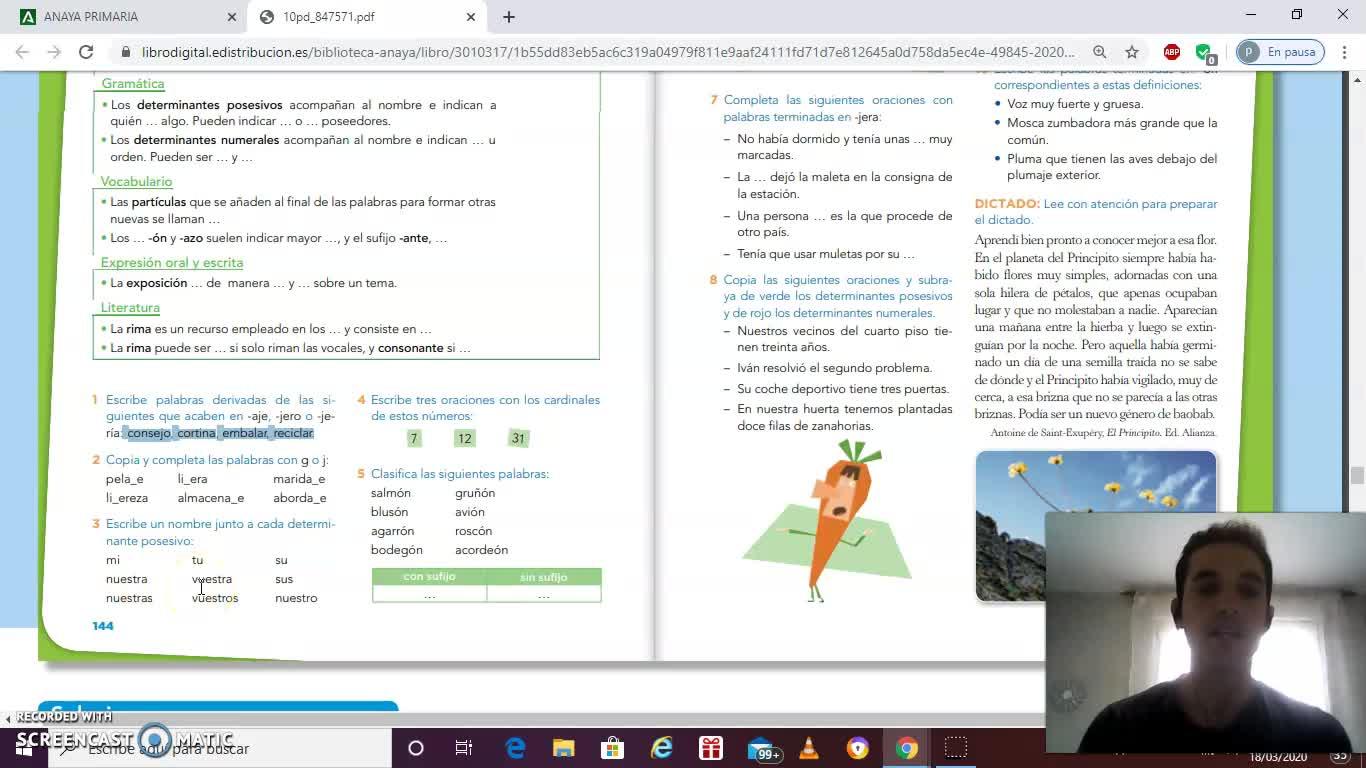Click the taskbar search box
Viewport: 1366px width, 768px height.
(x=220, y=748)
